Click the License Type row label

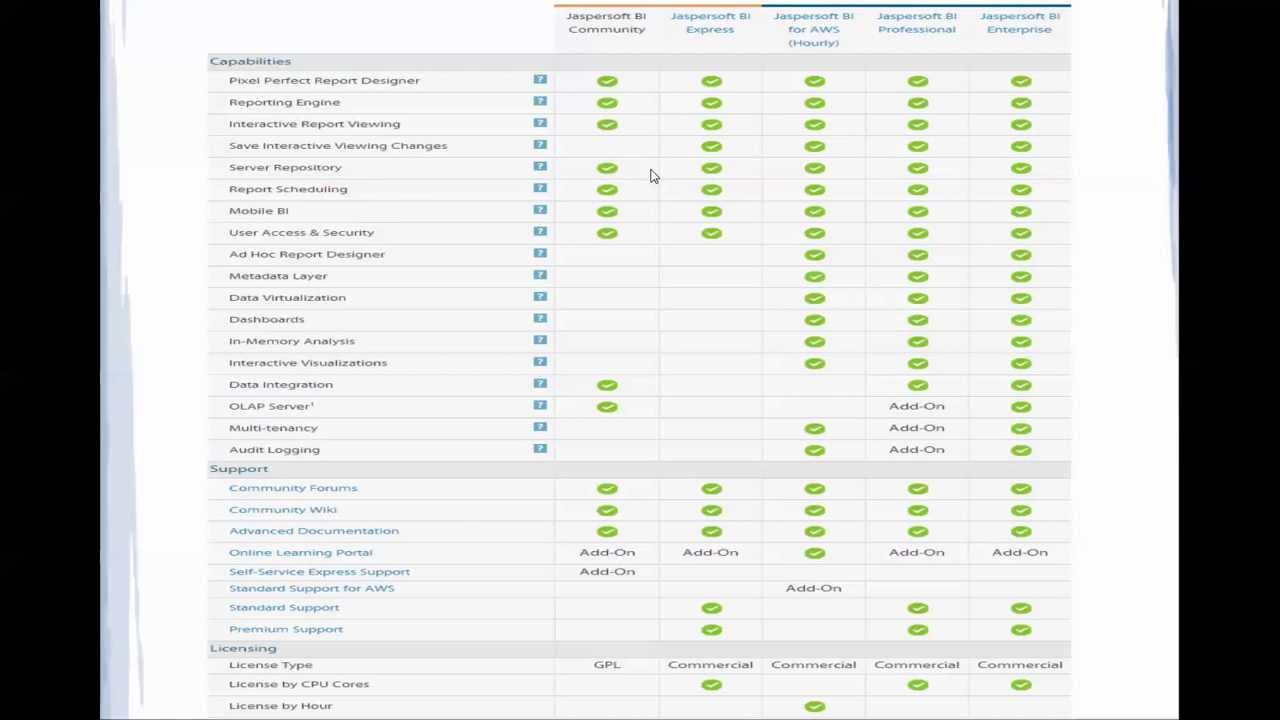271,665
